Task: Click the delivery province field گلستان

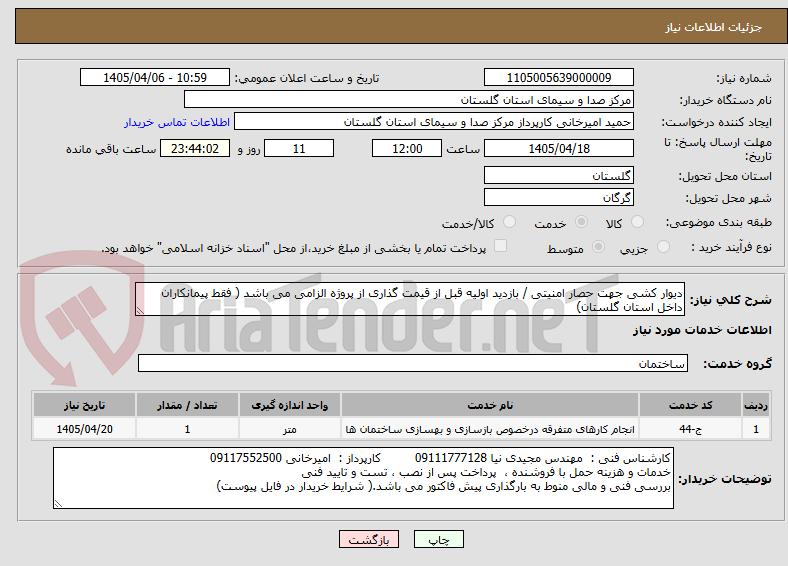Action: (559, 175)
